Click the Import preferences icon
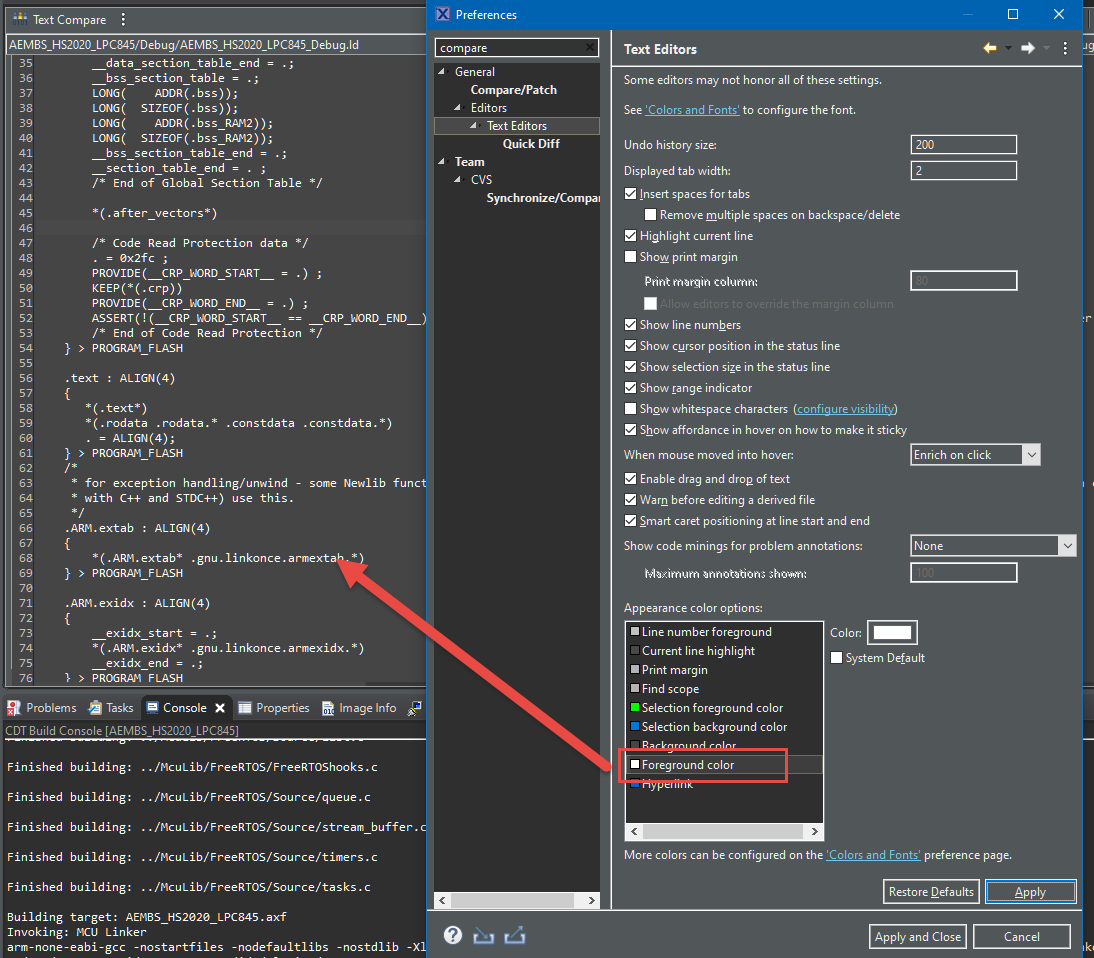Viewport: 1094px width, 958px height. coord(484,936)
